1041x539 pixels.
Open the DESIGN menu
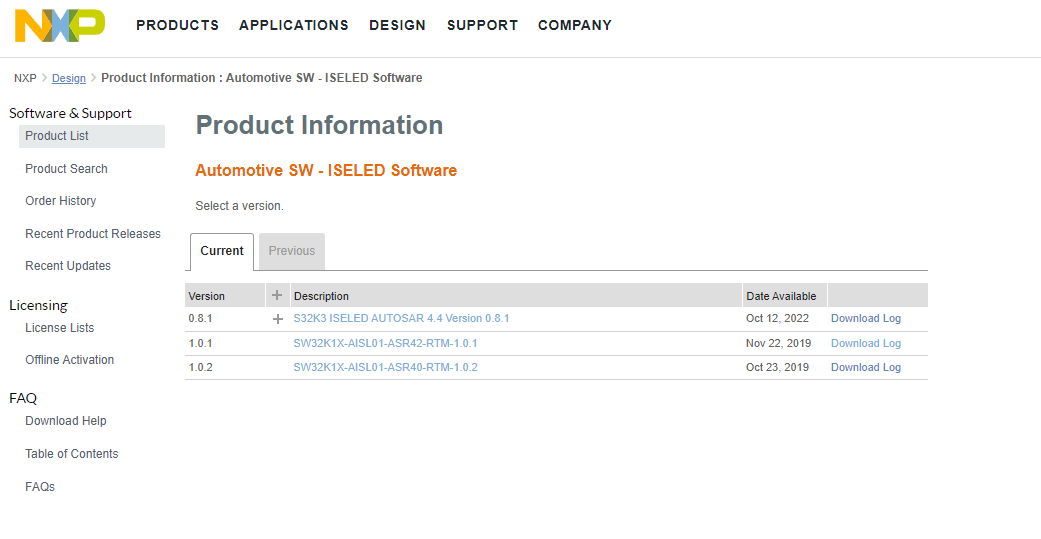pyautogui.click(x=397, y=25)
